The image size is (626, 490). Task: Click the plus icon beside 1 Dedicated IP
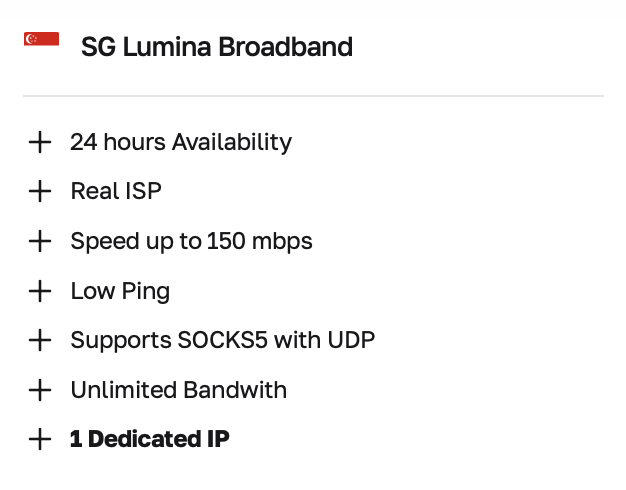coord(40,439)
